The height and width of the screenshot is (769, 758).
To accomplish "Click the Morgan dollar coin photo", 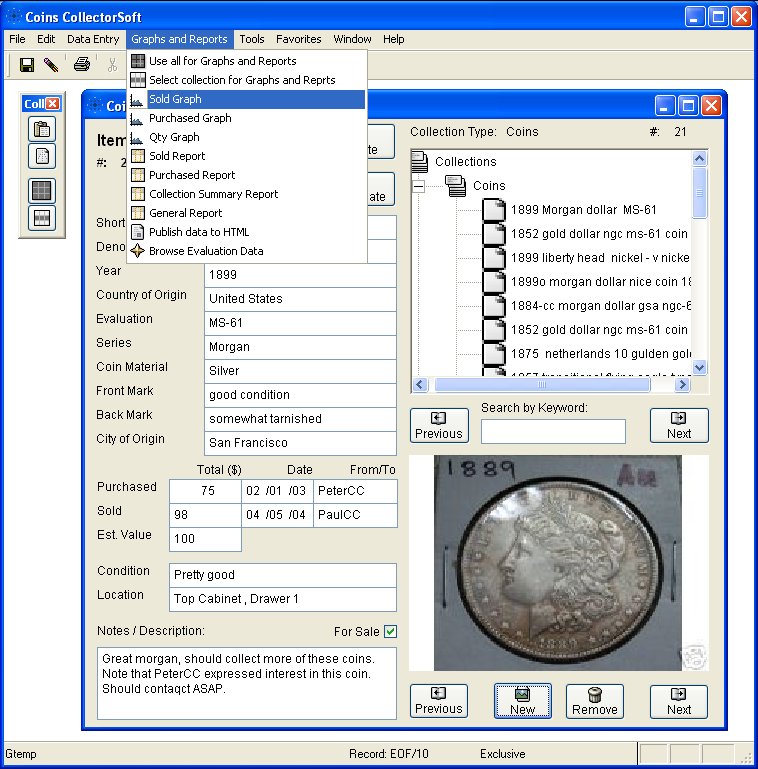I will tap(557, 563).
